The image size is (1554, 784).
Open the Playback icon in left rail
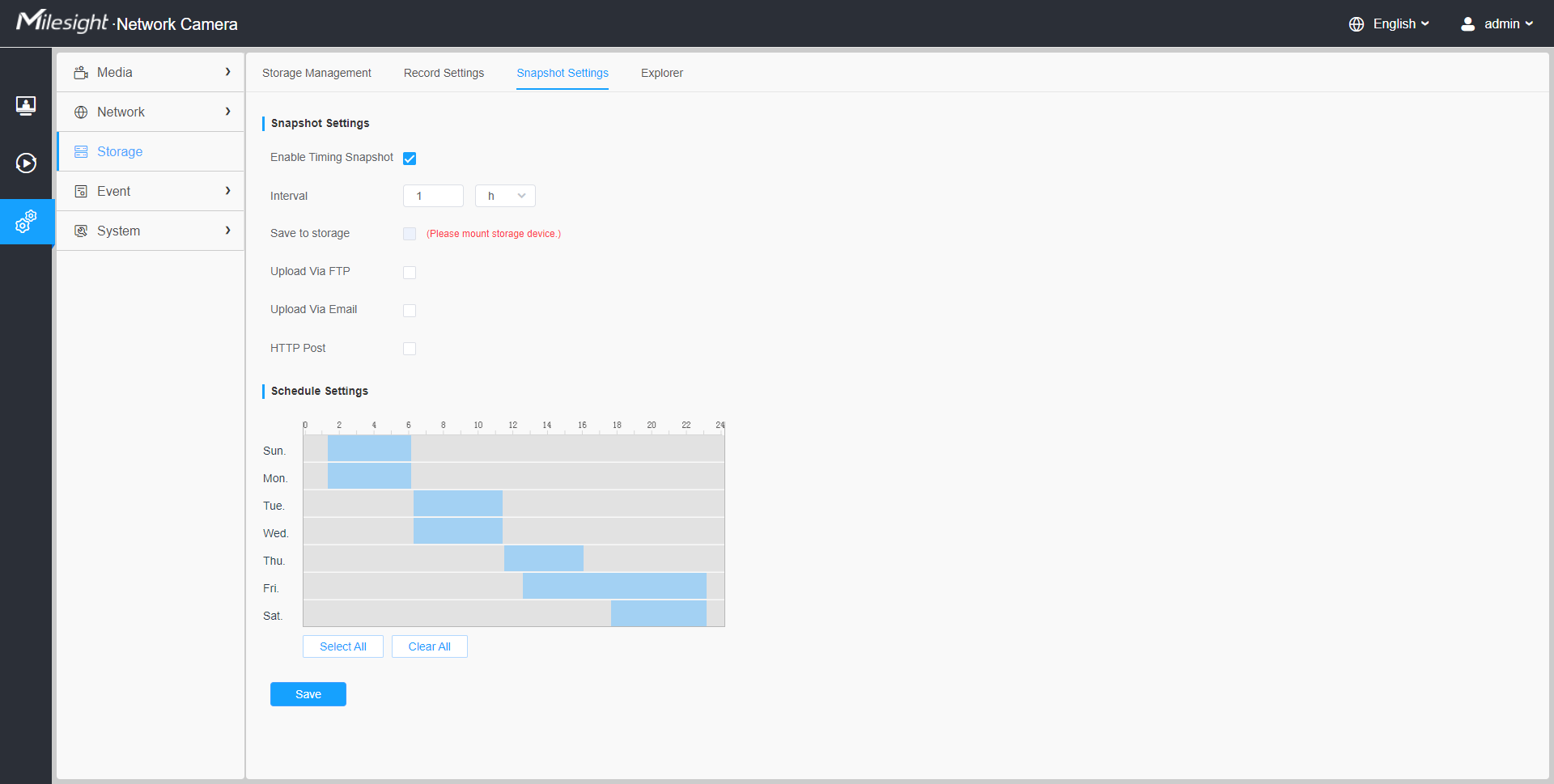pyautogui.click(x=26, y=163)
